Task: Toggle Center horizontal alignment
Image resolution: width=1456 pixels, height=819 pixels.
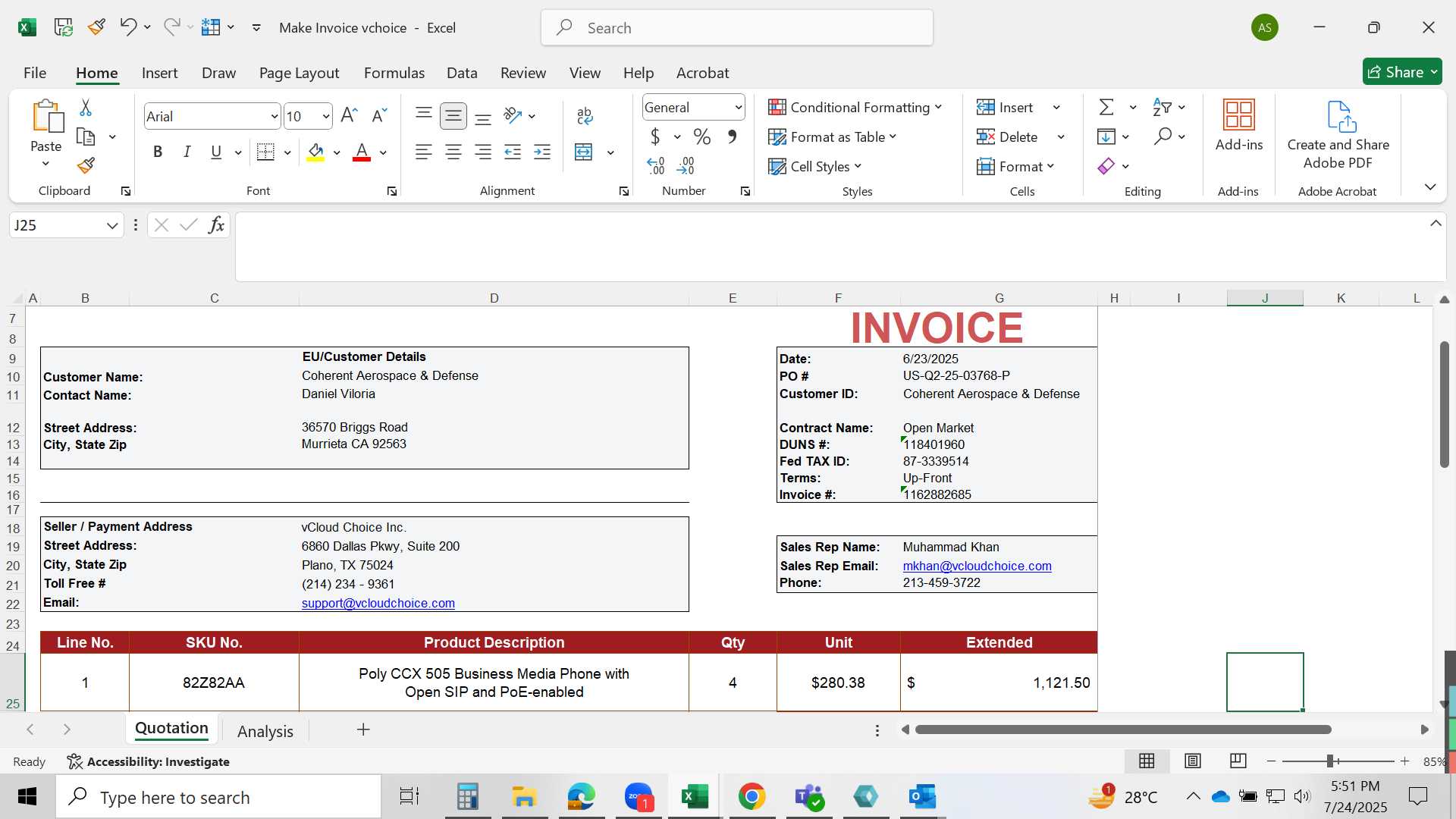Action: point(453,152)
